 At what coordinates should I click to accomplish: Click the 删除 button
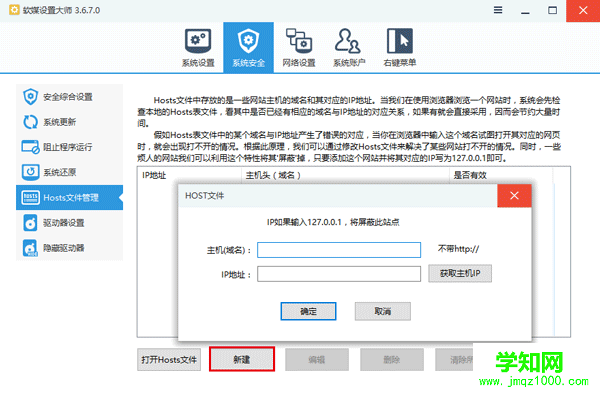click(392, 359)
